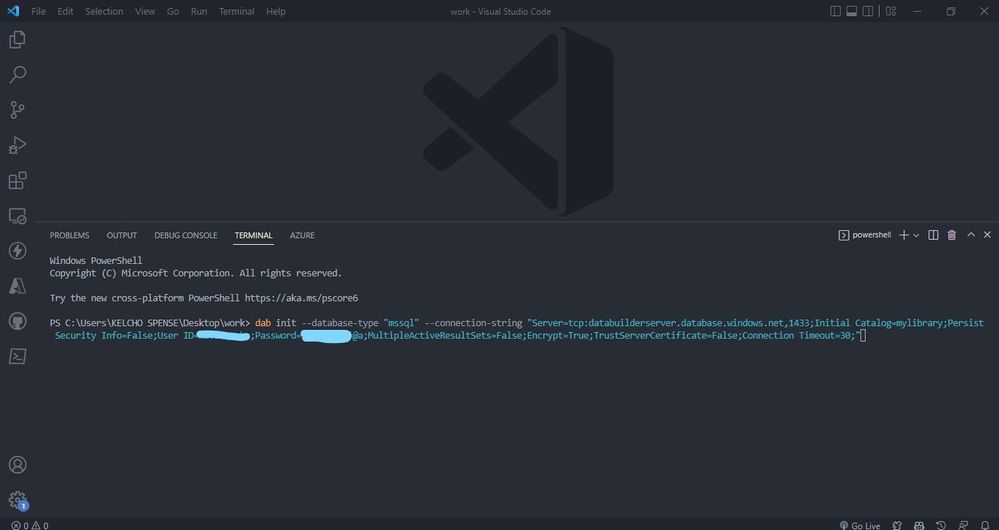Open the Search view
Image resolution: width=999 pixels, height=530 pixels.
point(17,75)
